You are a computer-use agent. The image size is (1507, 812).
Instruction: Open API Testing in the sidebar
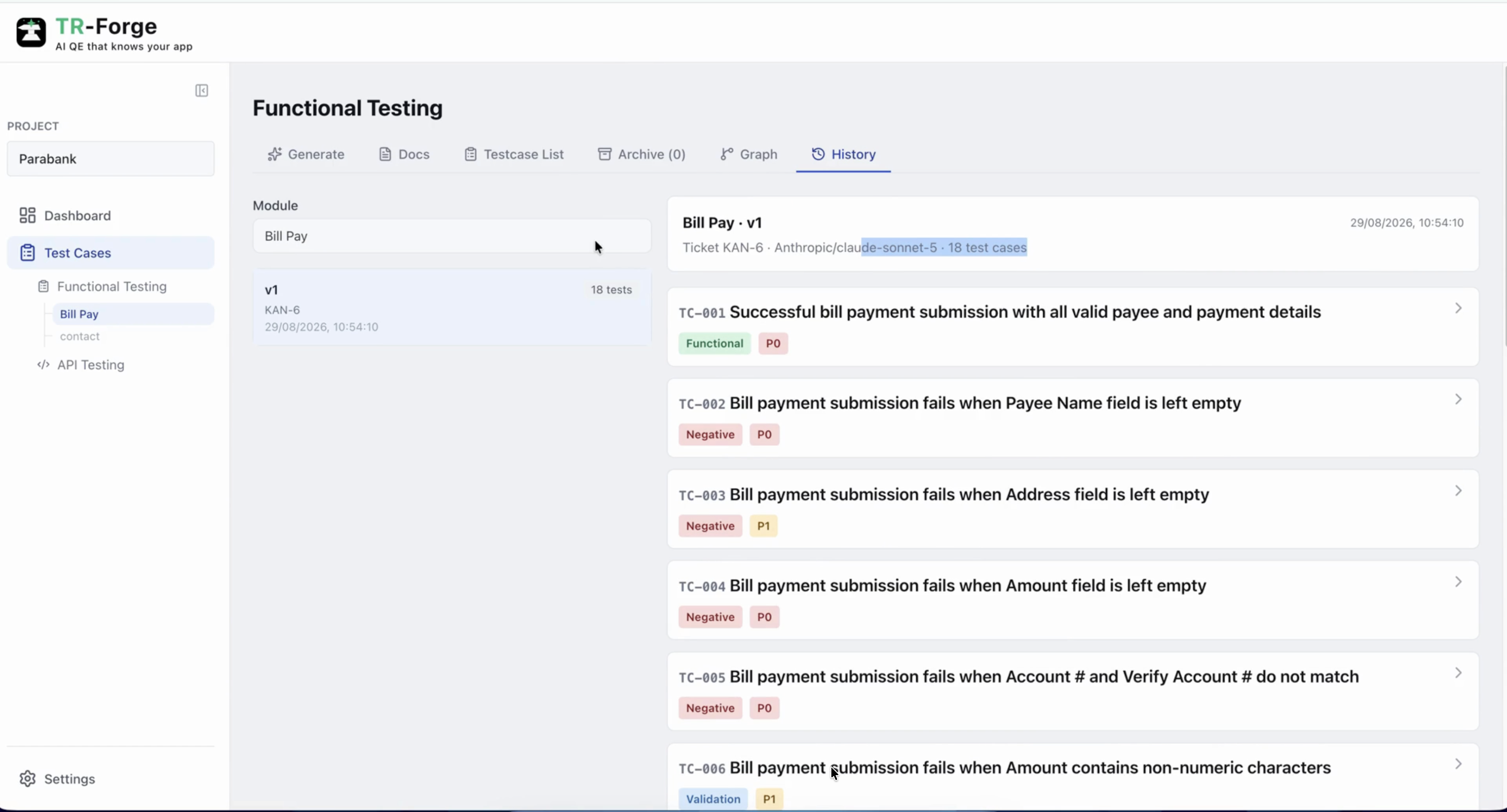[x=91, y=365]
